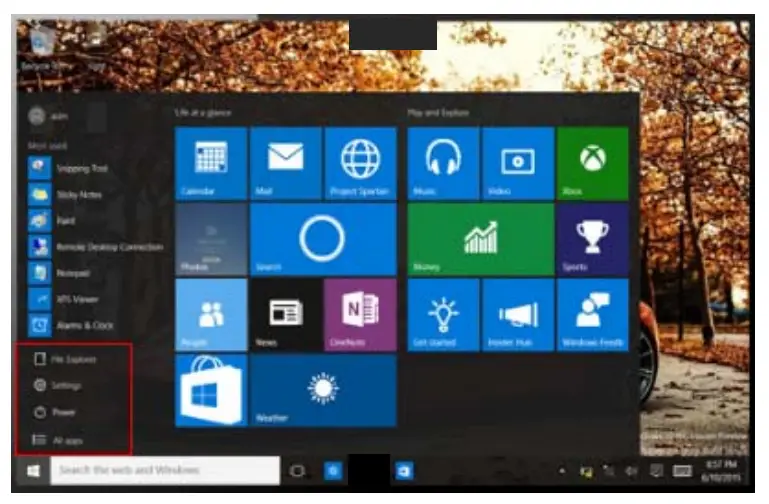Open the Insider Hub megaphone tile
The image size is (769, 504).
(518, 315)
